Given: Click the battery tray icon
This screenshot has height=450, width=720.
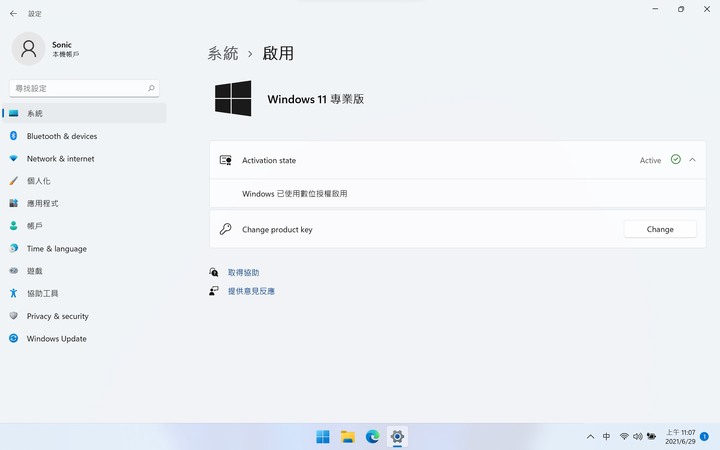Looking at the screenshot, I should pyautogui.click(x=651, y=436).
